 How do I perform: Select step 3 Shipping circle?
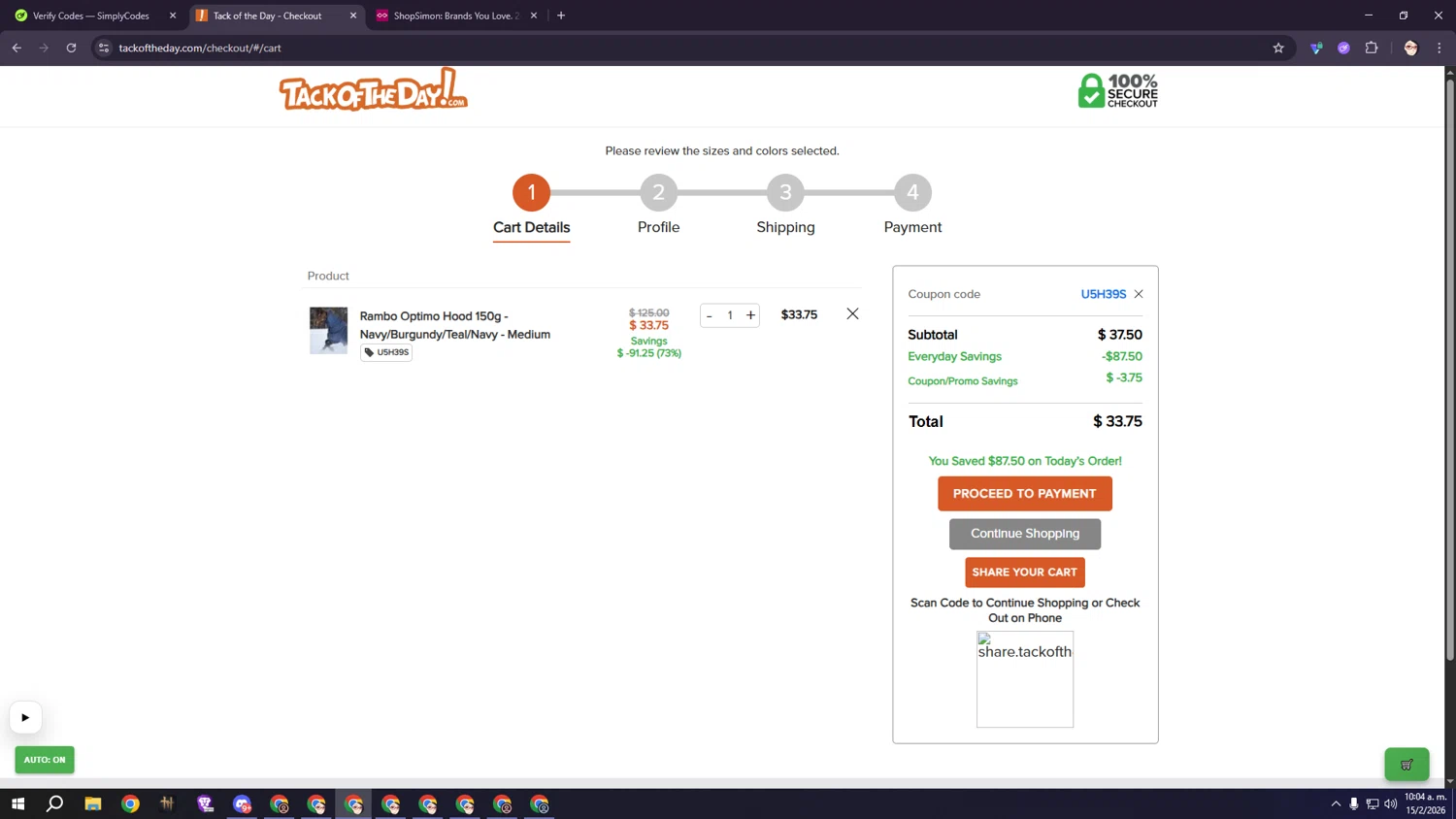click(x=785, y=192)
